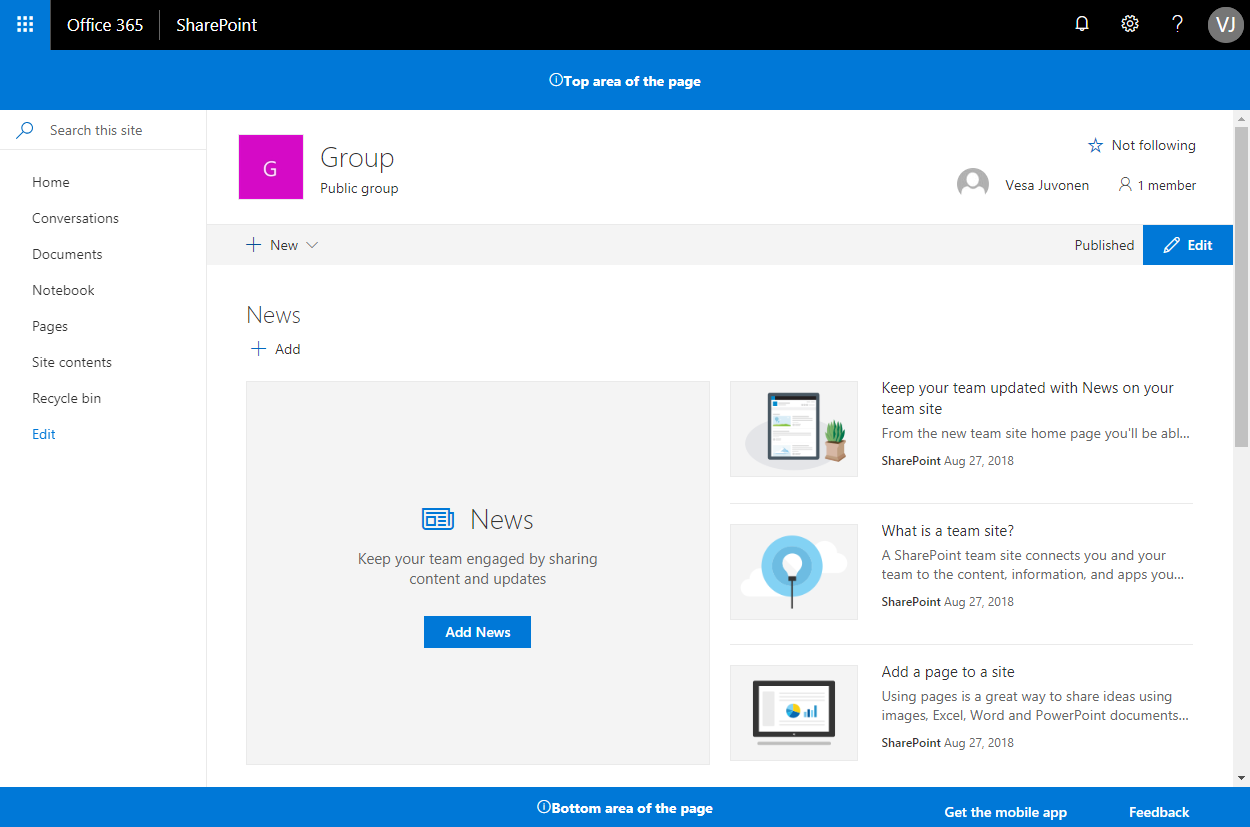Viewport: 1250px width, 827px height.
Task: Click the Add News button
Action: 477,631
